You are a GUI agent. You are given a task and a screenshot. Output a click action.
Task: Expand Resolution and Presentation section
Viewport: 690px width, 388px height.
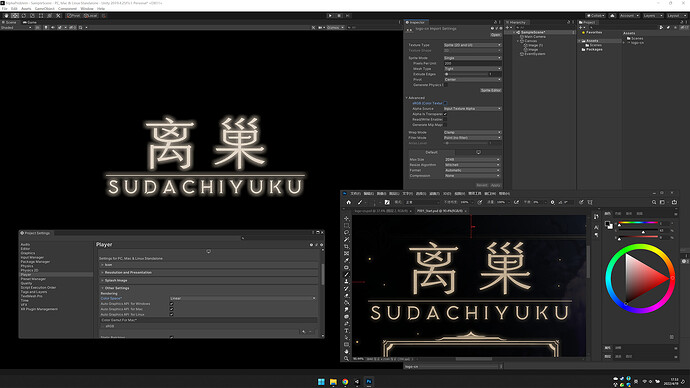point(209,273)
